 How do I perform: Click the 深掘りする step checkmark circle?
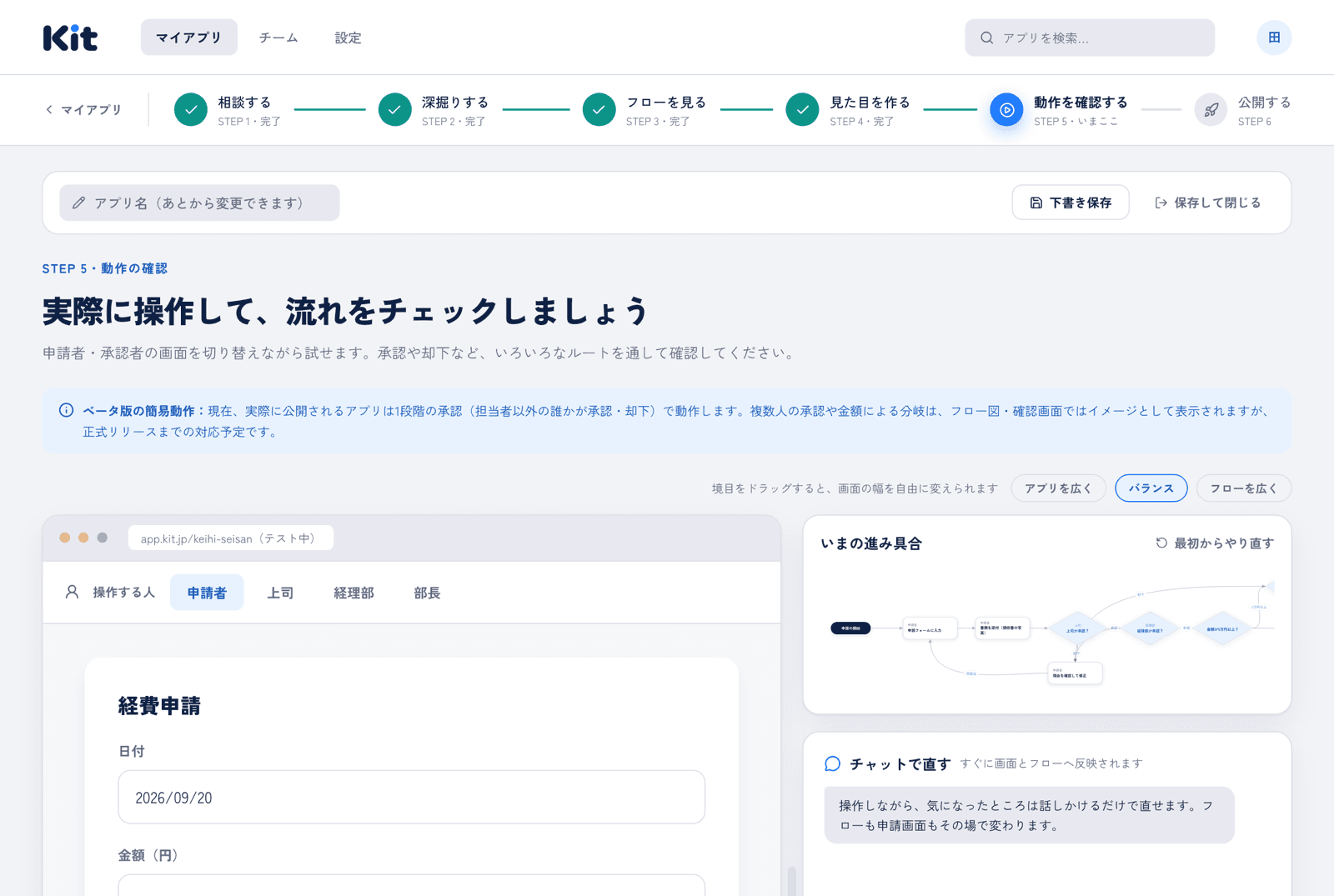tap(395, 109)
